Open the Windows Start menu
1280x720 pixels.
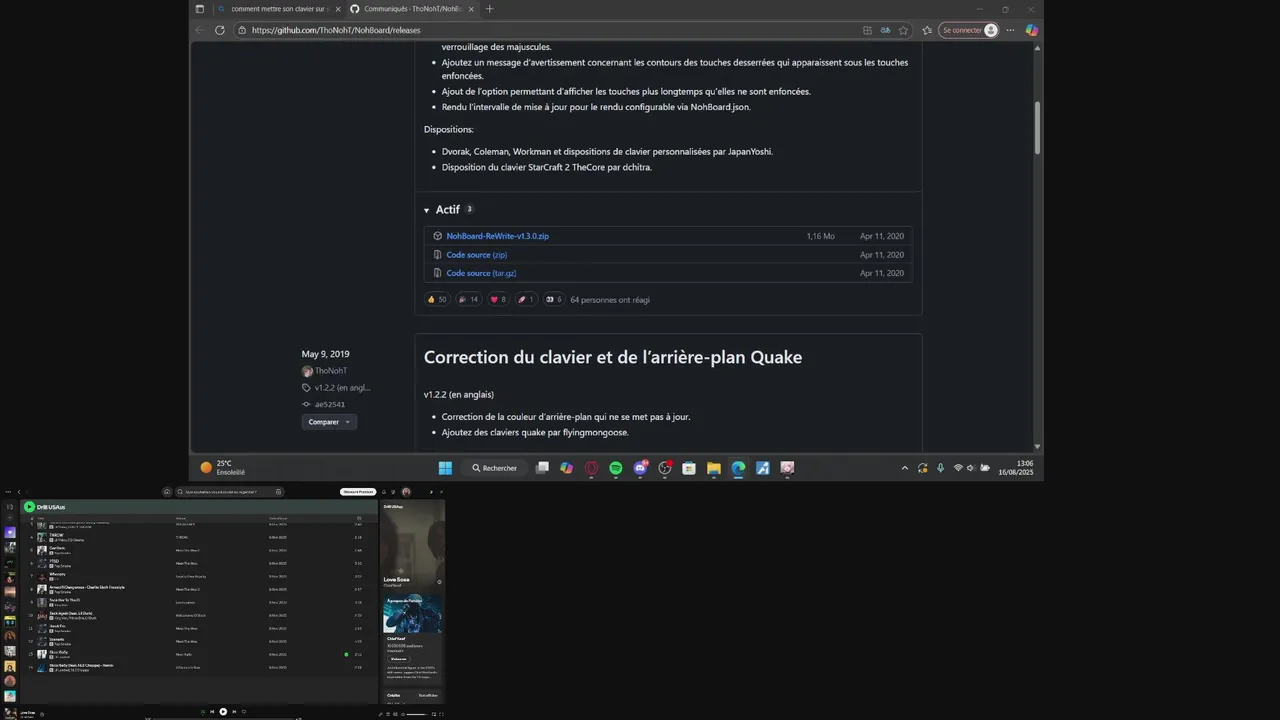445,468
